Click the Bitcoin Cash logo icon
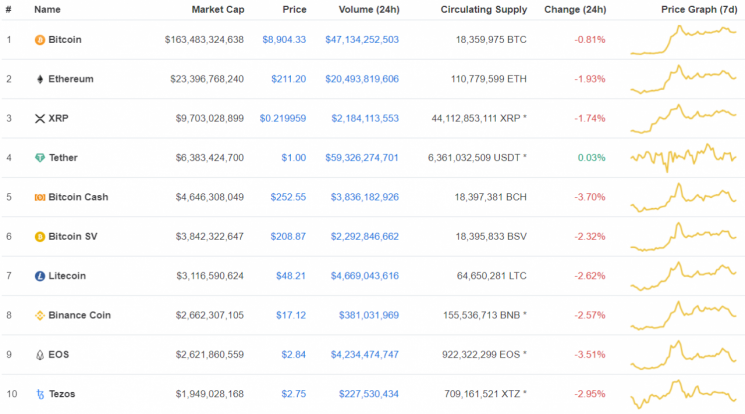The width and height of the screenshot is (745, 414). pyautogui.click(x=40, y=197)
